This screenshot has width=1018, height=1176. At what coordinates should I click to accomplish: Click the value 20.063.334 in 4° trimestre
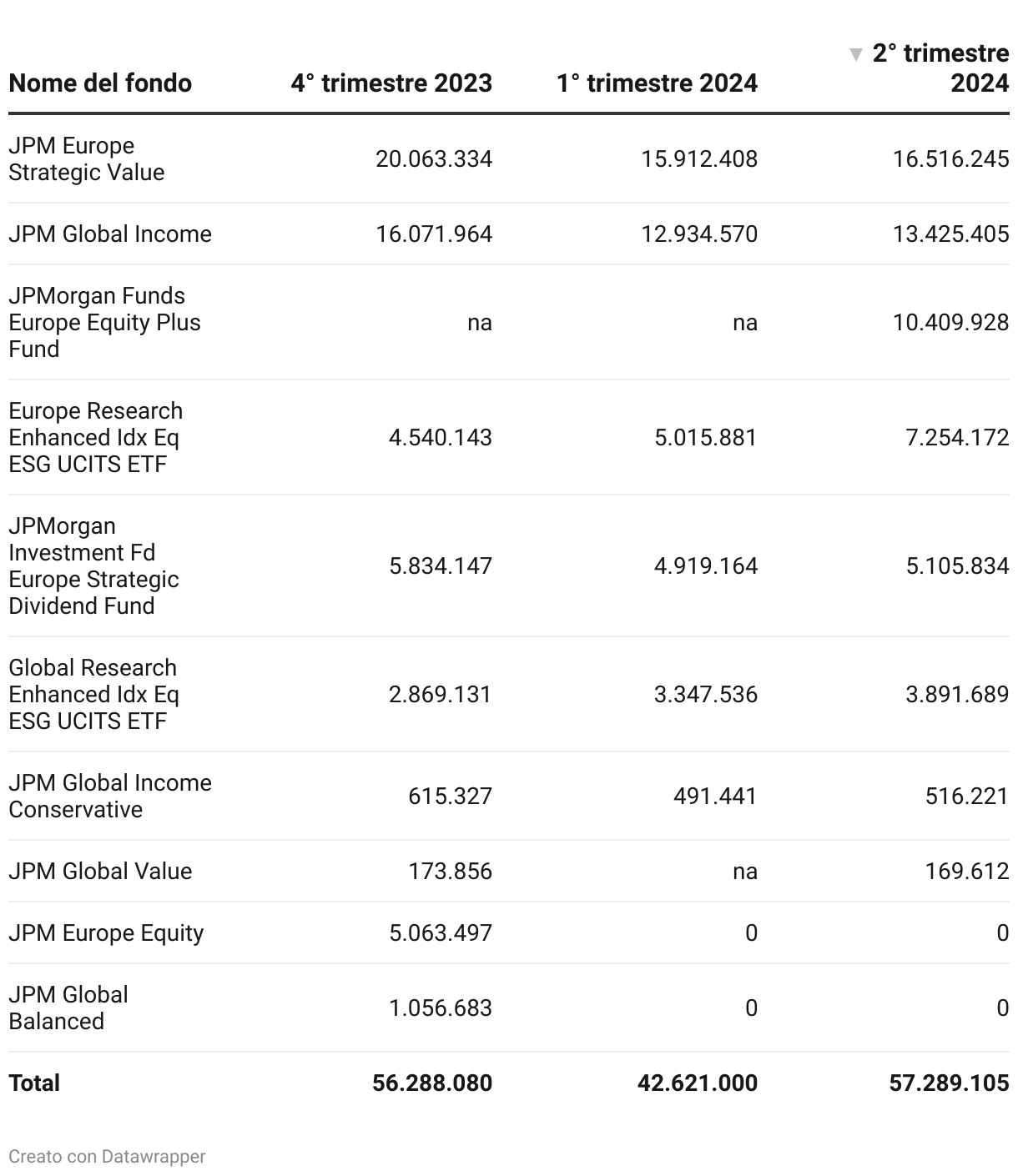[x=434, y=158]
